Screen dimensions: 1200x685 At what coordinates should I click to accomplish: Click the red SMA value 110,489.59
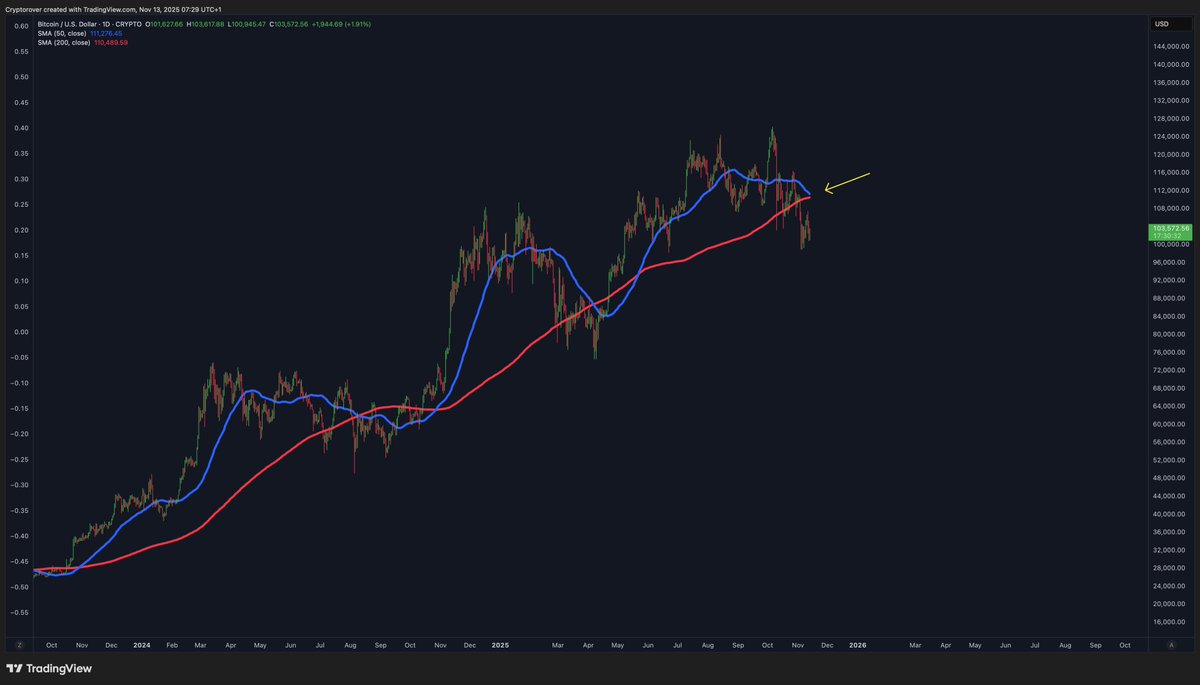pyautogui.click(x=110, y=42)
